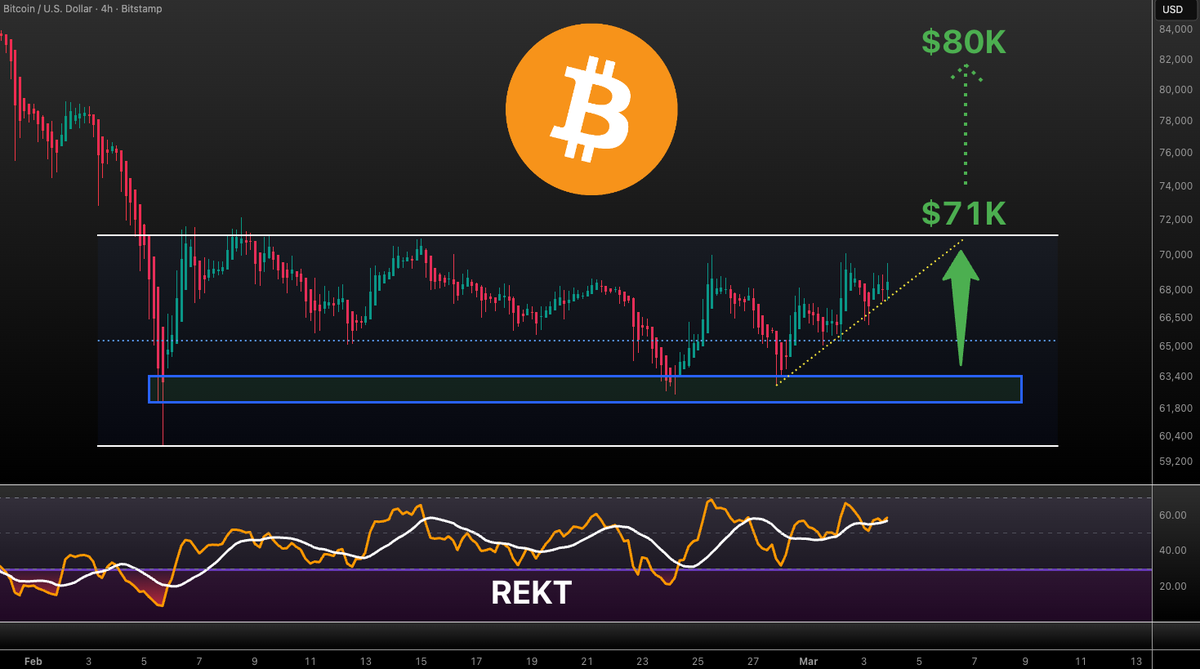Click the Feb label on time axis
1200x669 pixels.
34,662
